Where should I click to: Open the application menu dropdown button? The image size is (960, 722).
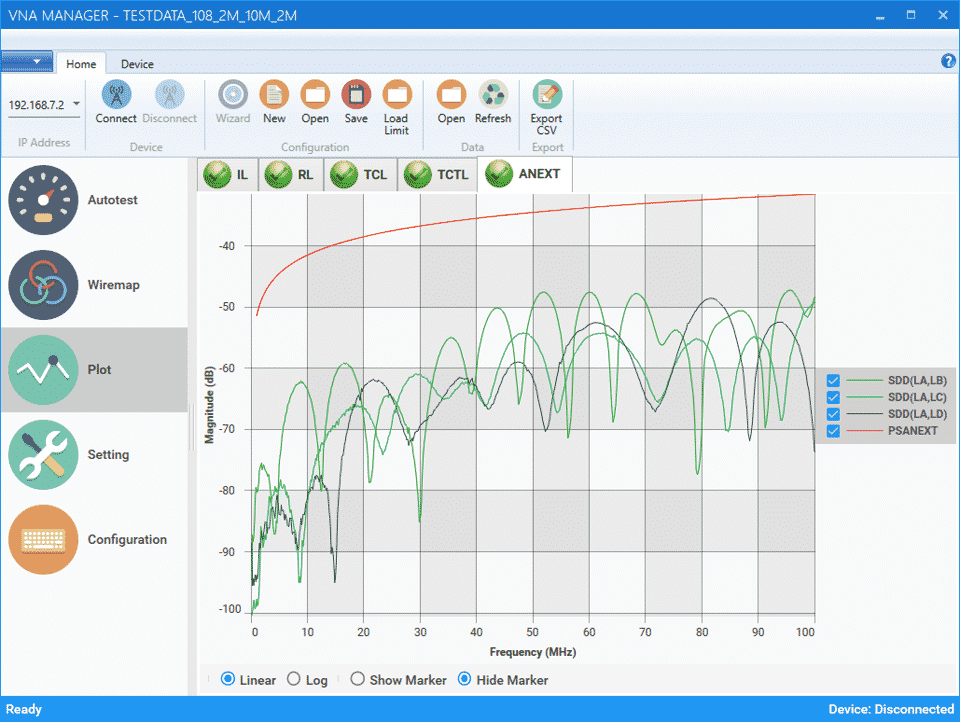pos(27,61)
